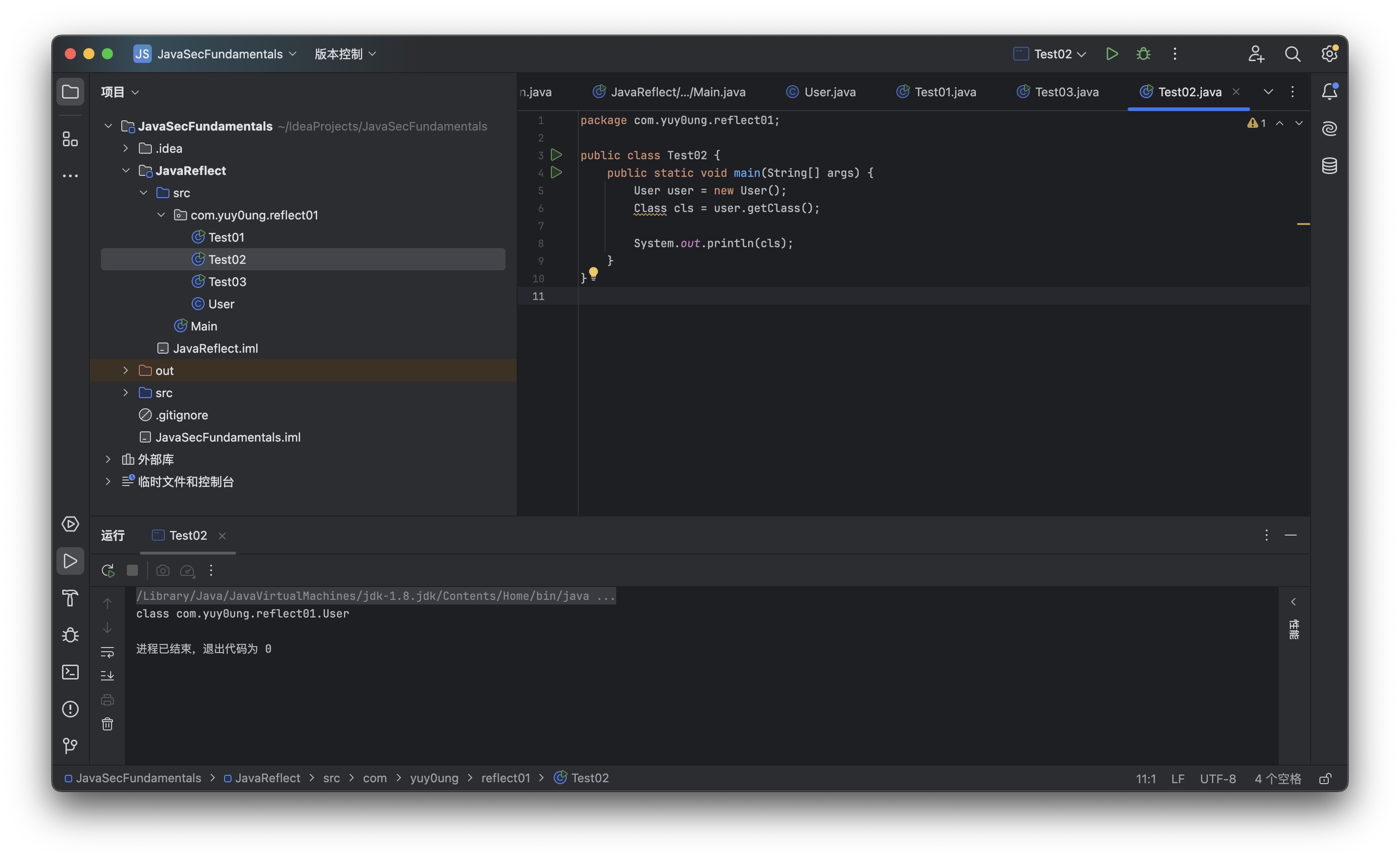The image size is (1400, 860).
Task: Run Test02 with the green play button
Action: tap(1111, 54)
